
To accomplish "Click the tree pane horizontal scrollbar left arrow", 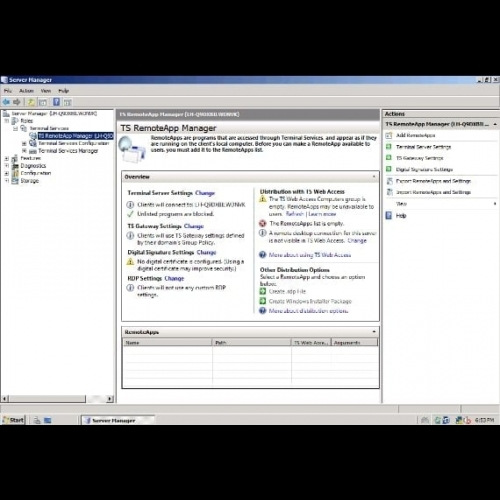I will 5,399.
